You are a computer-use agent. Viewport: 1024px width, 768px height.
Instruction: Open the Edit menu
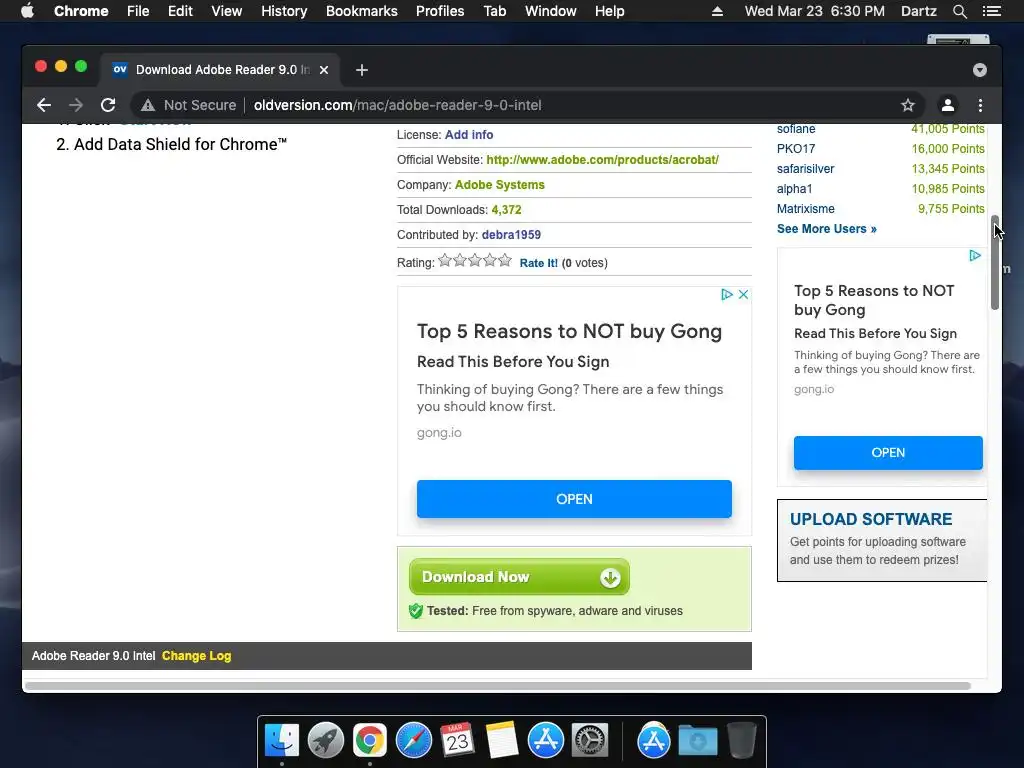coord(180,11)
